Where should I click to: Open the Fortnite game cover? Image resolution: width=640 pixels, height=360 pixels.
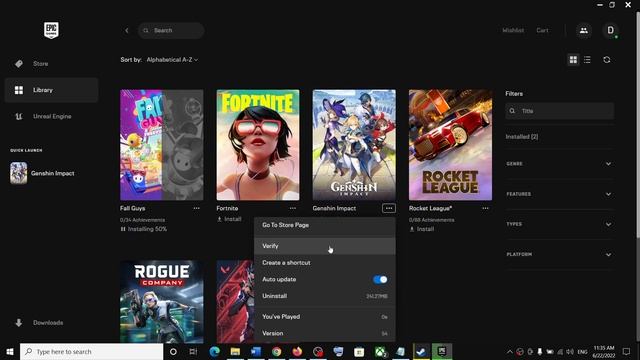coord(258,145)
